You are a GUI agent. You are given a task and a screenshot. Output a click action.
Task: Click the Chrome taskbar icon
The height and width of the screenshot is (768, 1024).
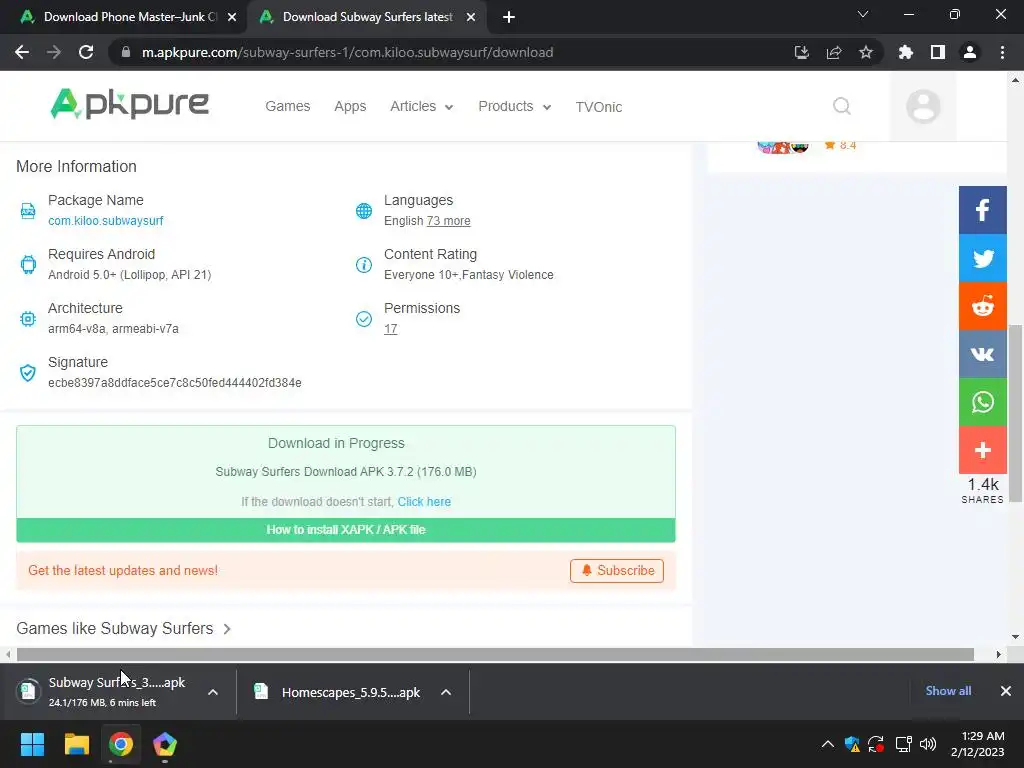121,744
